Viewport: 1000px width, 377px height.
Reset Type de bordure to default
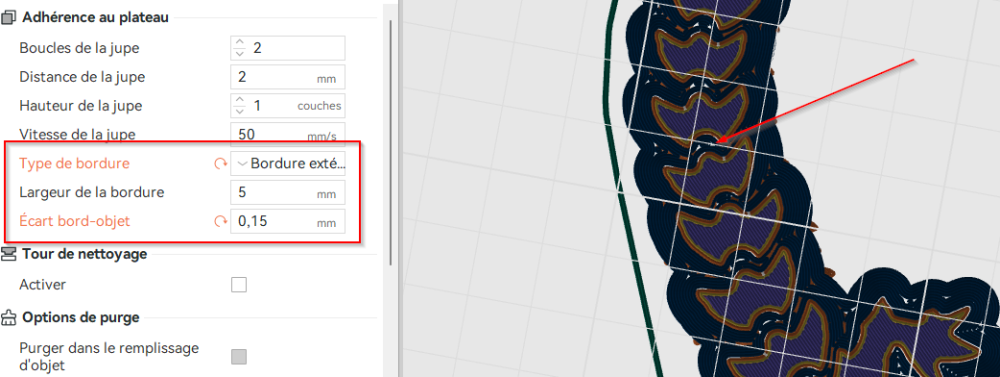tap(221, 164)
